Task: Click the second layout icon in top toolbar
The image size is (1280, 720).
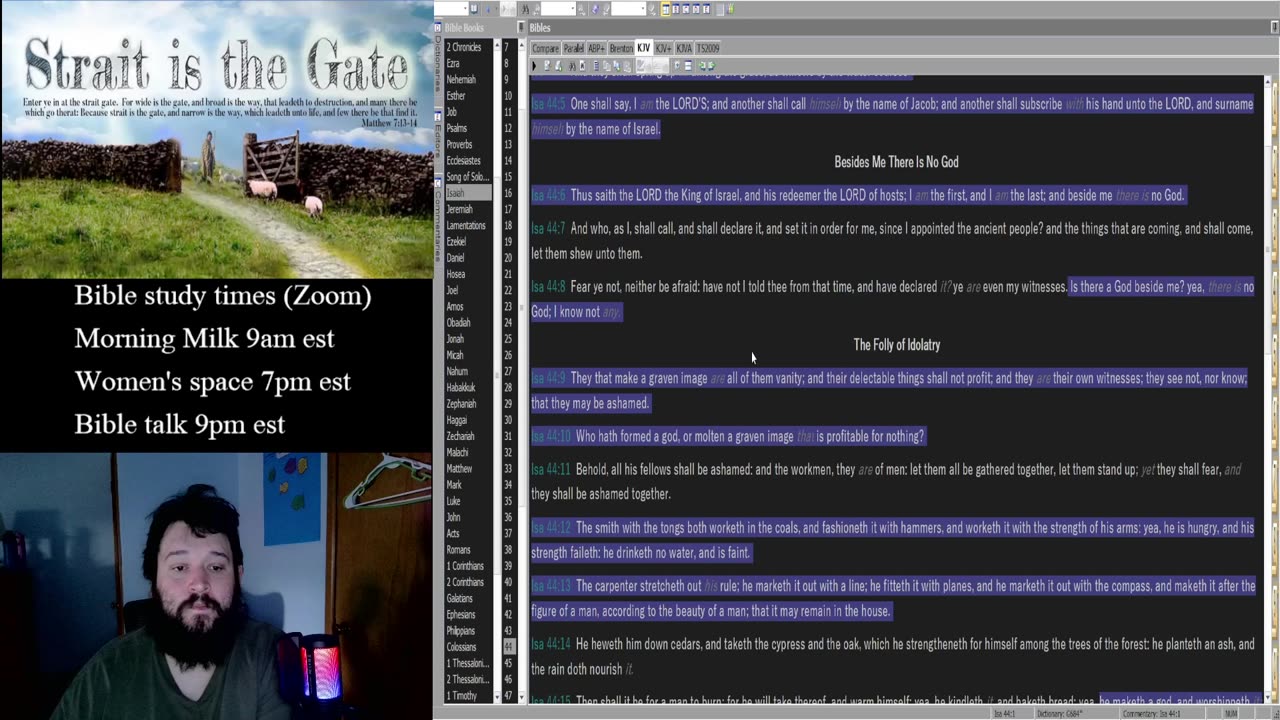Action: [676, 9]
